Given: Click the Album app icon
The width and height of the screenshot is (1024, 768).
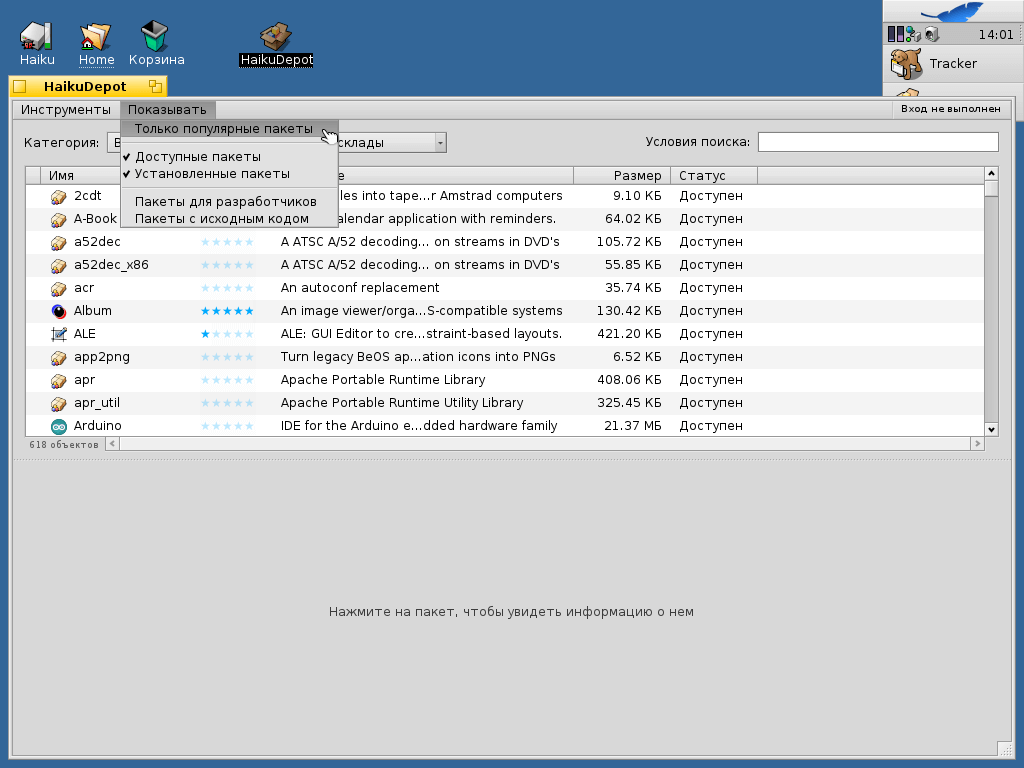Looking at the screenshot, I should (59, 311).
